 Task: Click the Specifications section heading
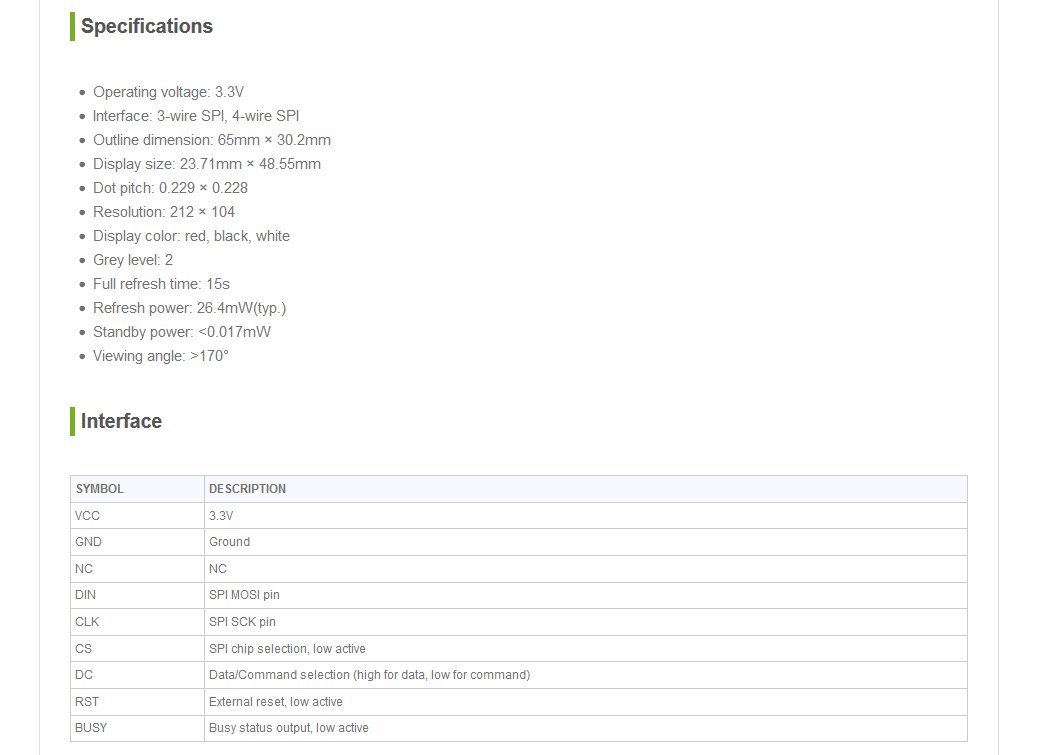pyautogui.click(x=146, y=27)
